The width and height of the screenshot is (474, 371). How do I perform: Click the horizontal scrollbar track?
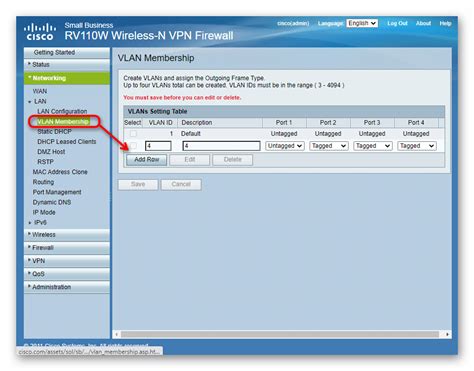click(280, 334)
